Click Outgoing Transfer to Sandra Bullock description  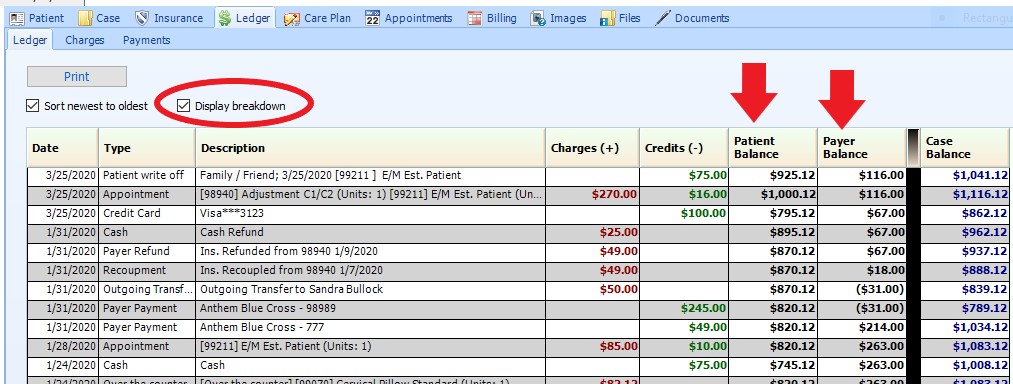point(291,289)
